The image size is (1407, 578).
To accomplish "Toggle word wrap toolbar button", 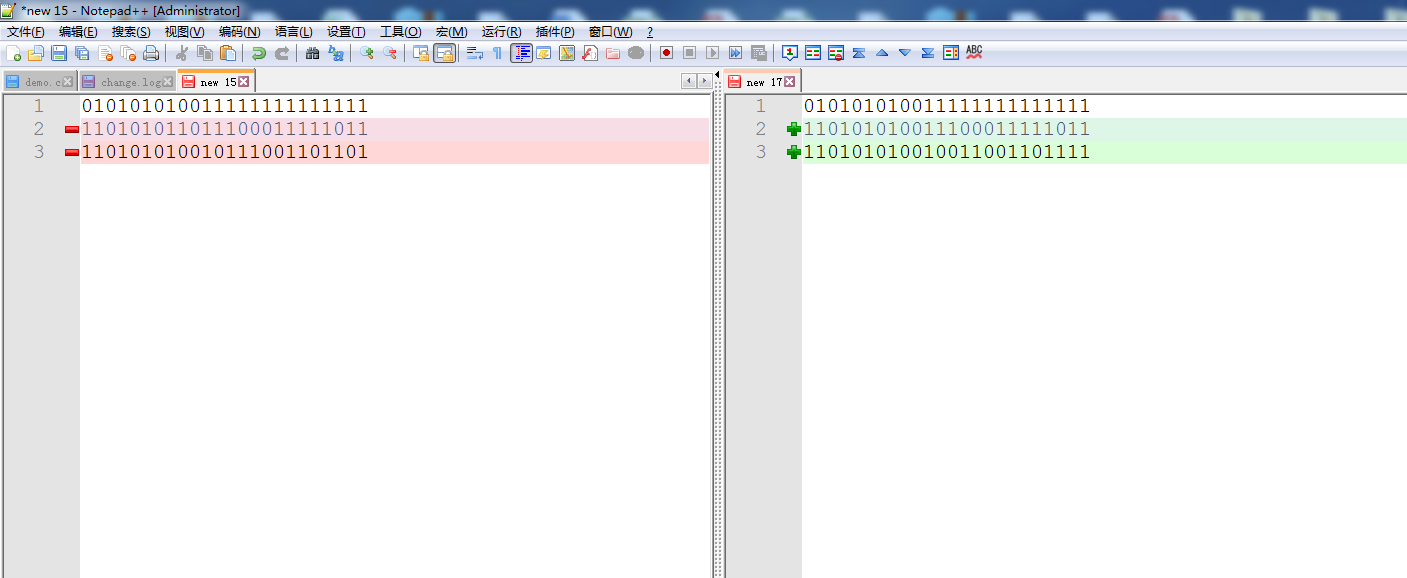I will point(475,53).
